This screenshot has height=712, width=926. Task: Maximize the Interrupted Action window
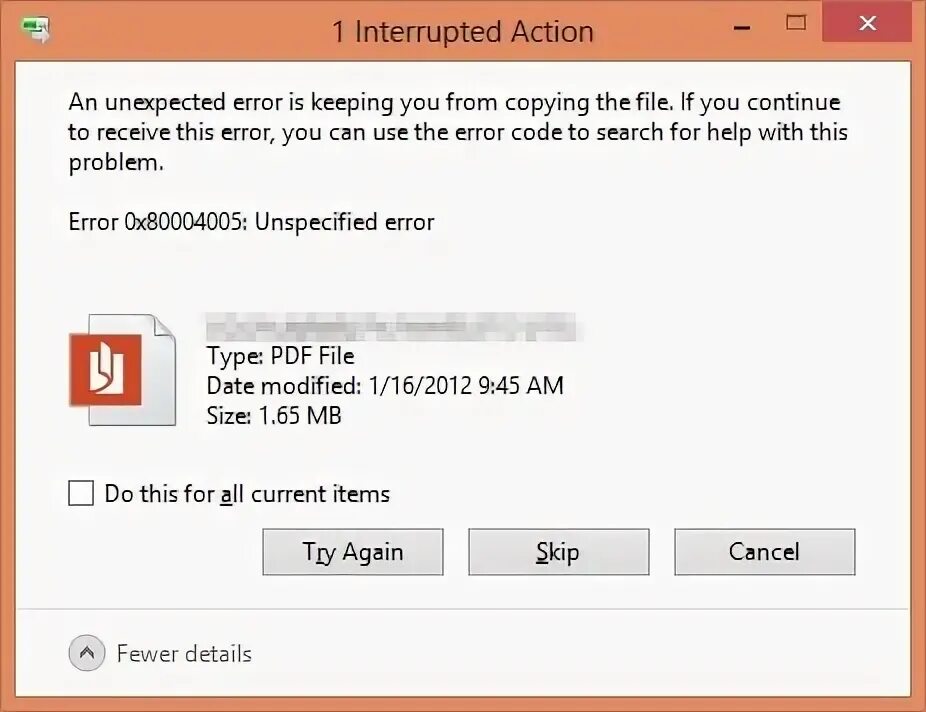pyautogui.click(x=796, y=22)
